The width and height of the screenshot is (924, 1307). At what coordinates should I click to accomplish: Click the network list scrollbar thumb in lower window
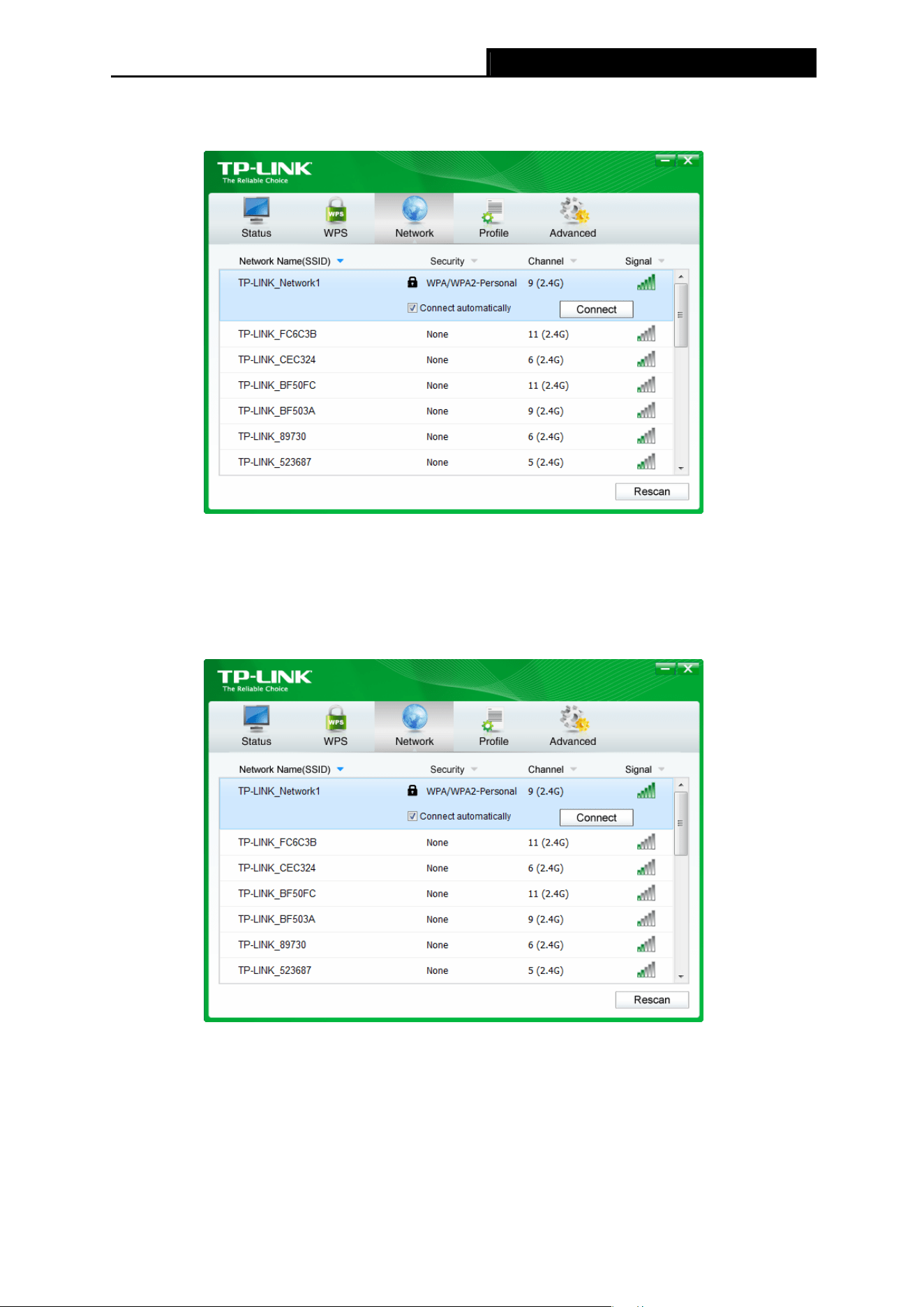[x=681, y=823]
